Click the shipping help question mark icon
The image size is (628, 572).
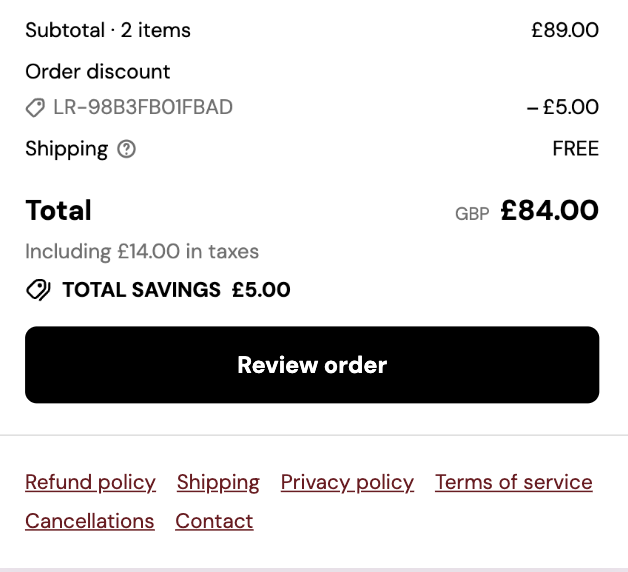pyautogui.click(x=126, y=150)
